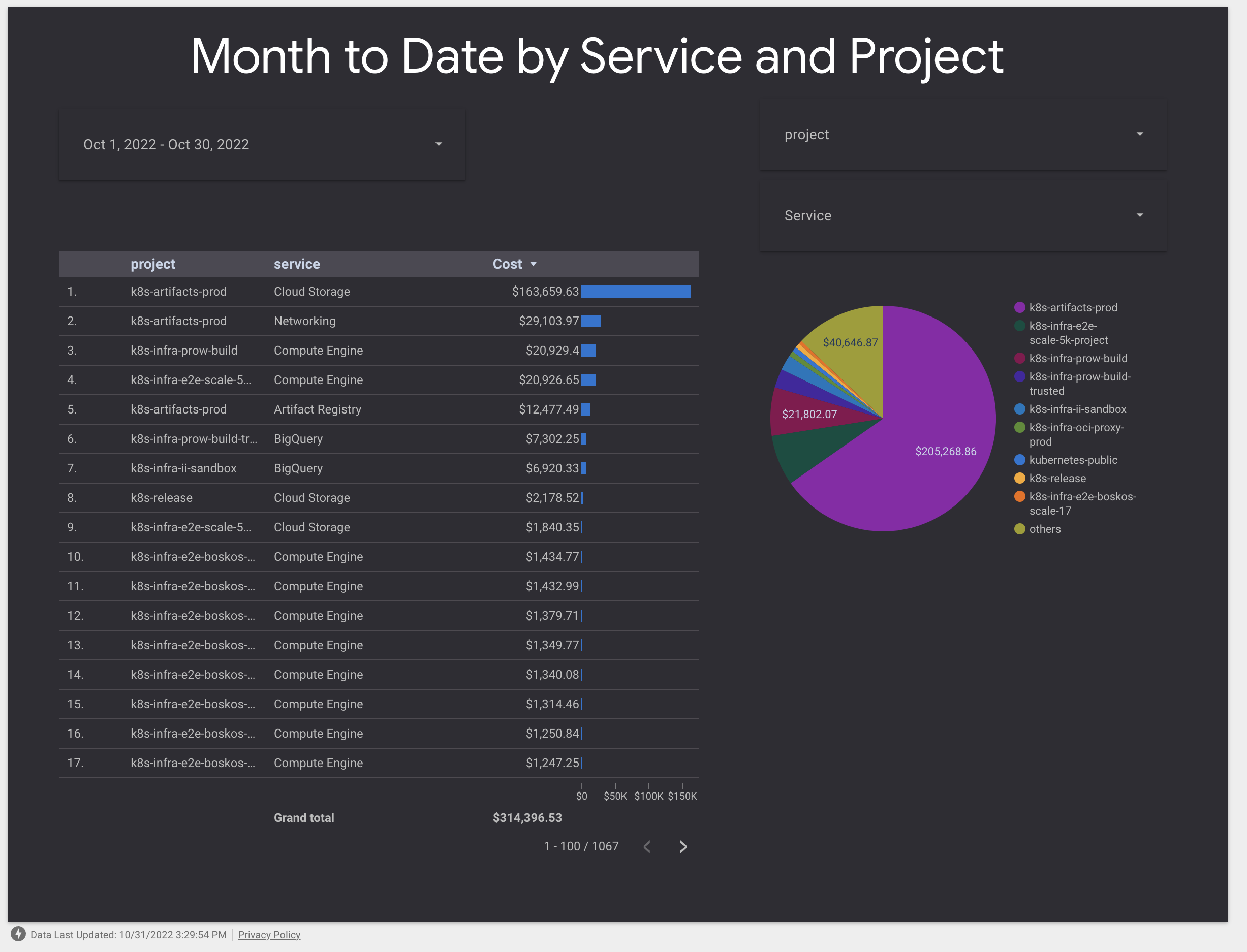This screenshot has width=1247, height=952.
Task: Click the Cloud Storage cost bar in row 1
Action: pos(635,292)
